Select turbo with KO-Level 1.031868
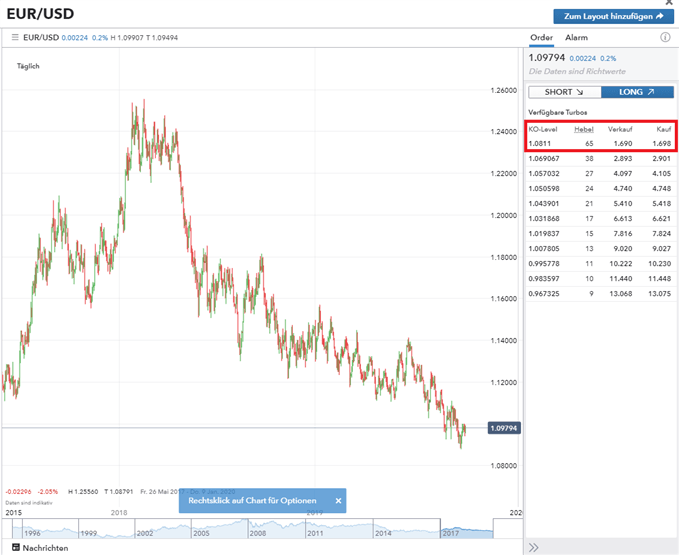Image resolution: width=679 pixels, height=555 pixels. tap(600, 219)
